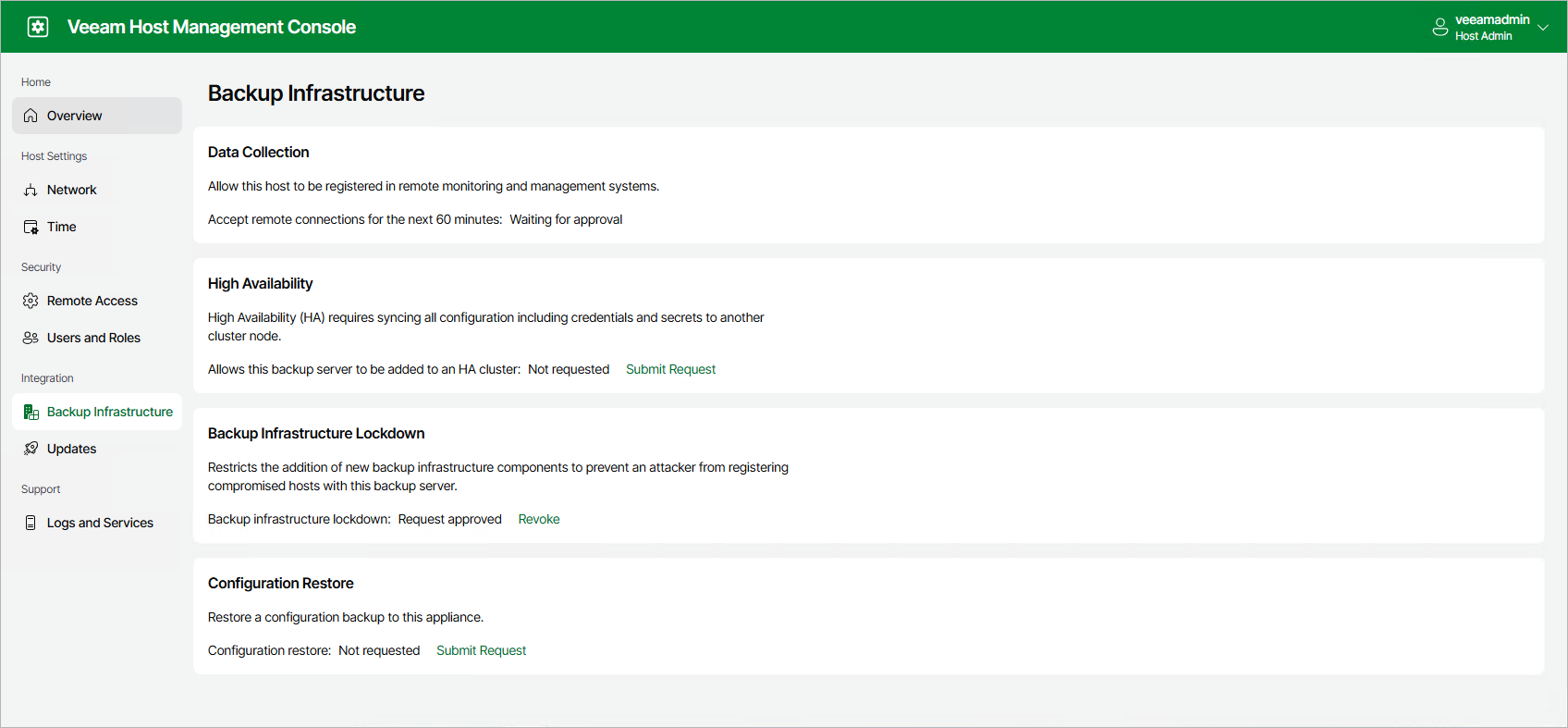Open Logs and Services
Screen dimensions: 1568x728
pos(97,523)
